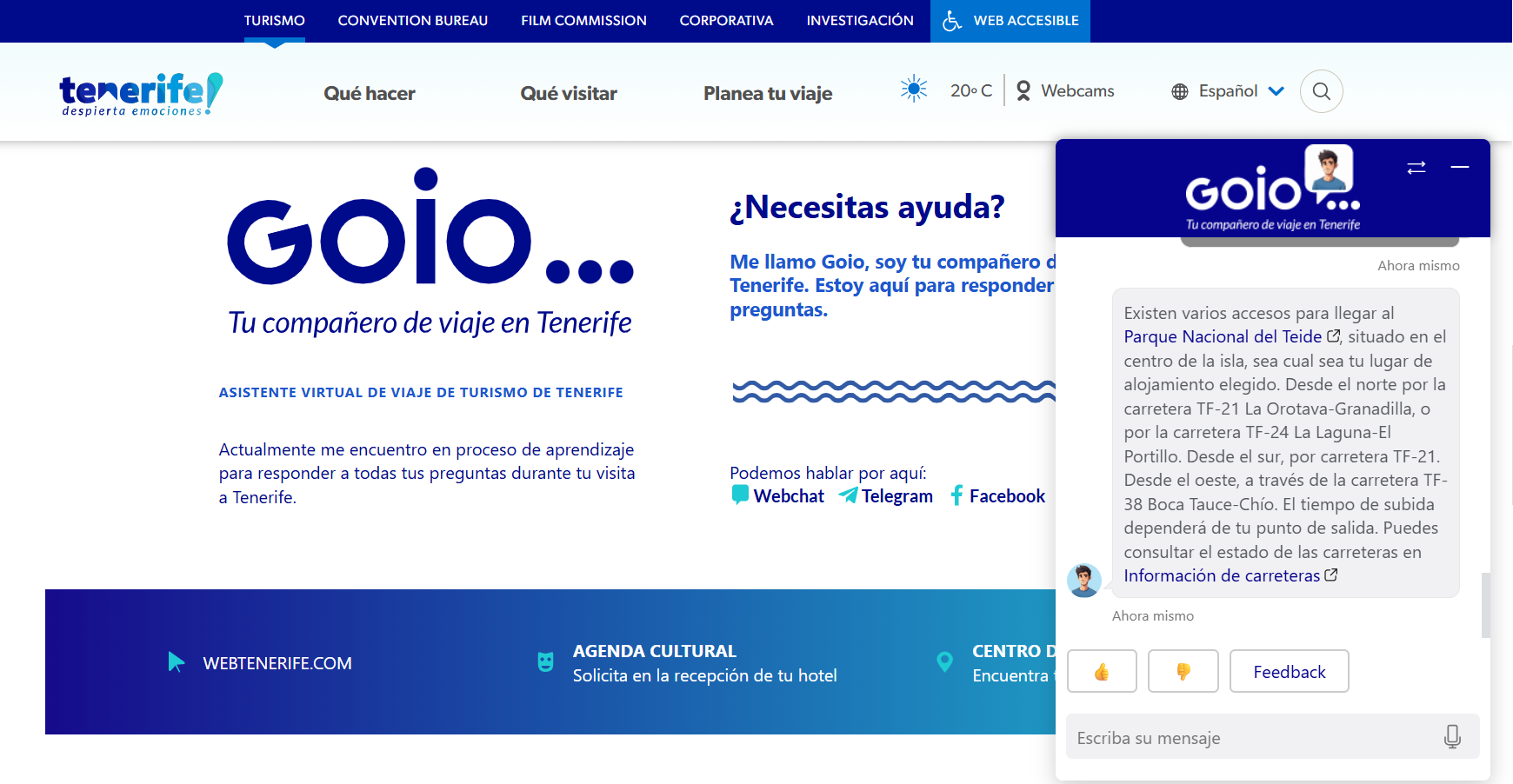Viewport: 1513px width, 784px height.
Task: Click the chat swap arrows icon
Action: (1416, 167)
